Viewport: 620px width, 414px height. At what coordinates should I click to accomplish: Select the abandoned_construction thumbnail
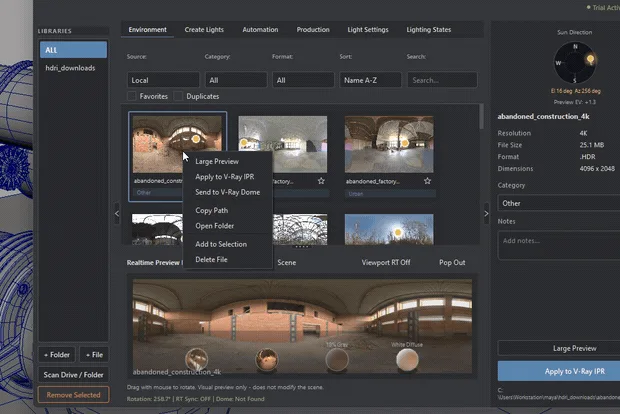point(177,144)
